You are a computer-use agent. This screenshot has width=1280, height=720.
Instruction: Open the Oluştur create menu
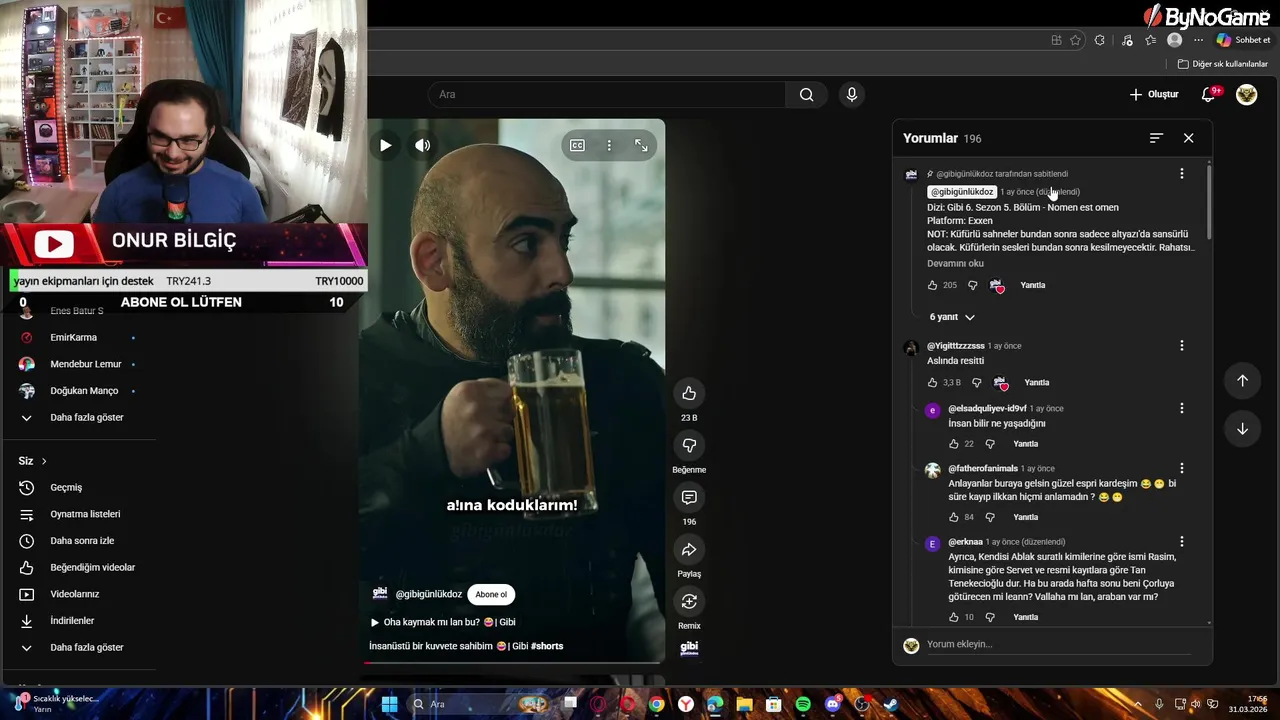point(1154,94)
